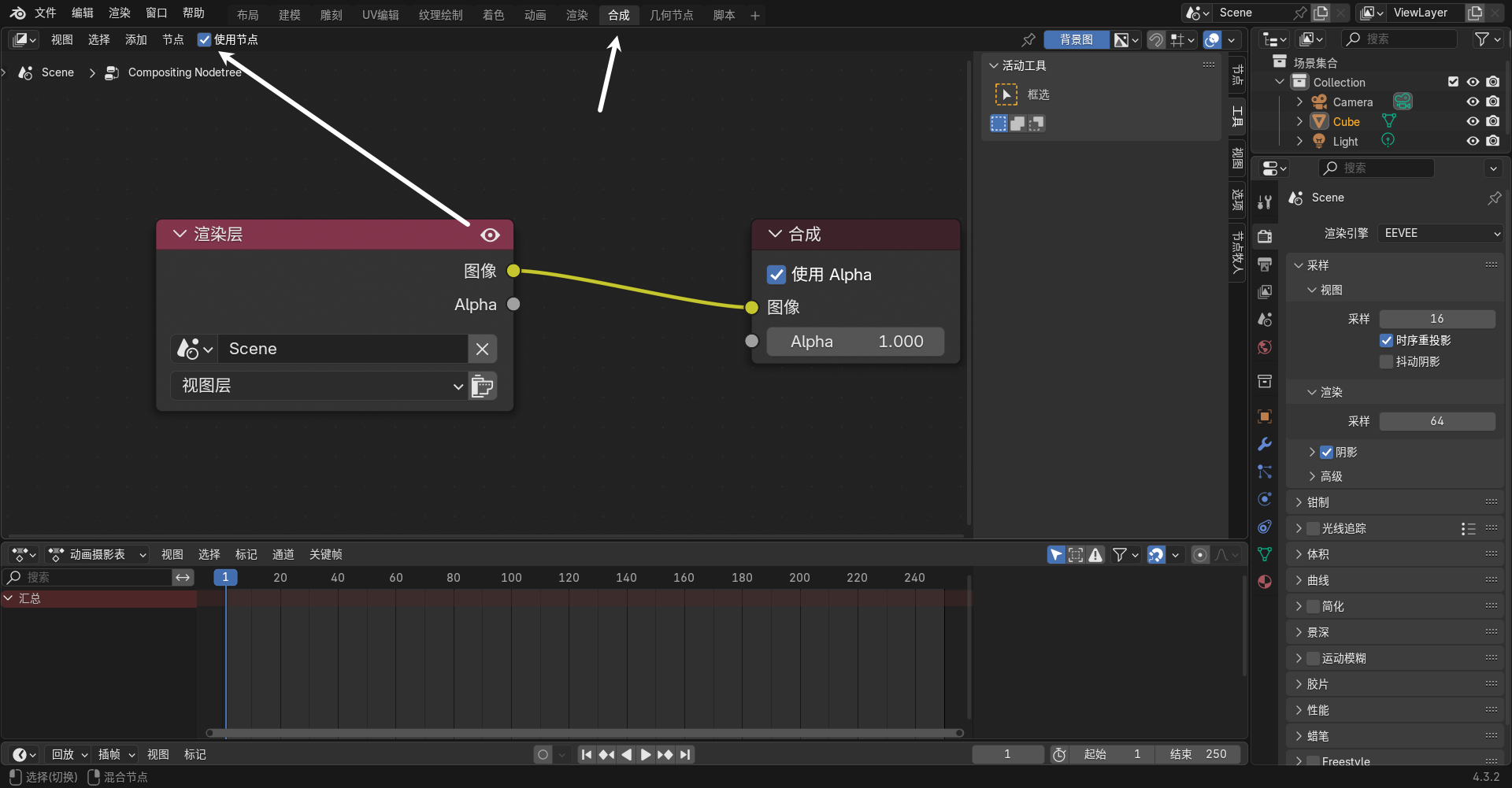Open the view layer dropdown in Render Layers node
Screen dimensions: 1512x788
(320, 386)
